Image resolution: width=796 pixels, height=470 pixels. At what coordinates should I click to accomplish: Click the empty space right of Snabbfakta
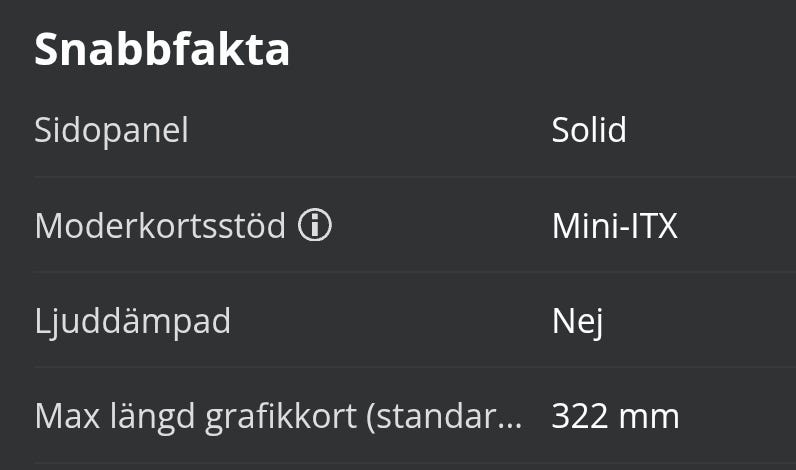(x=543, y=49)
